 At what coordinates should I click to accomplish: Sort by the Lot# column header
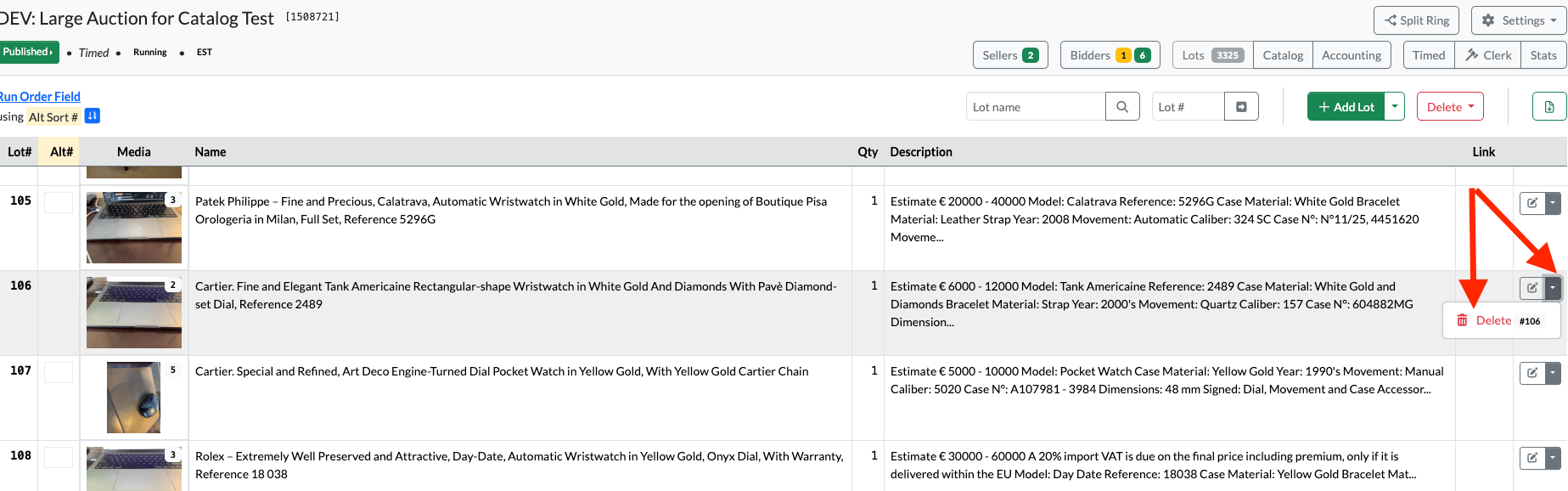(x=20, y=152)
